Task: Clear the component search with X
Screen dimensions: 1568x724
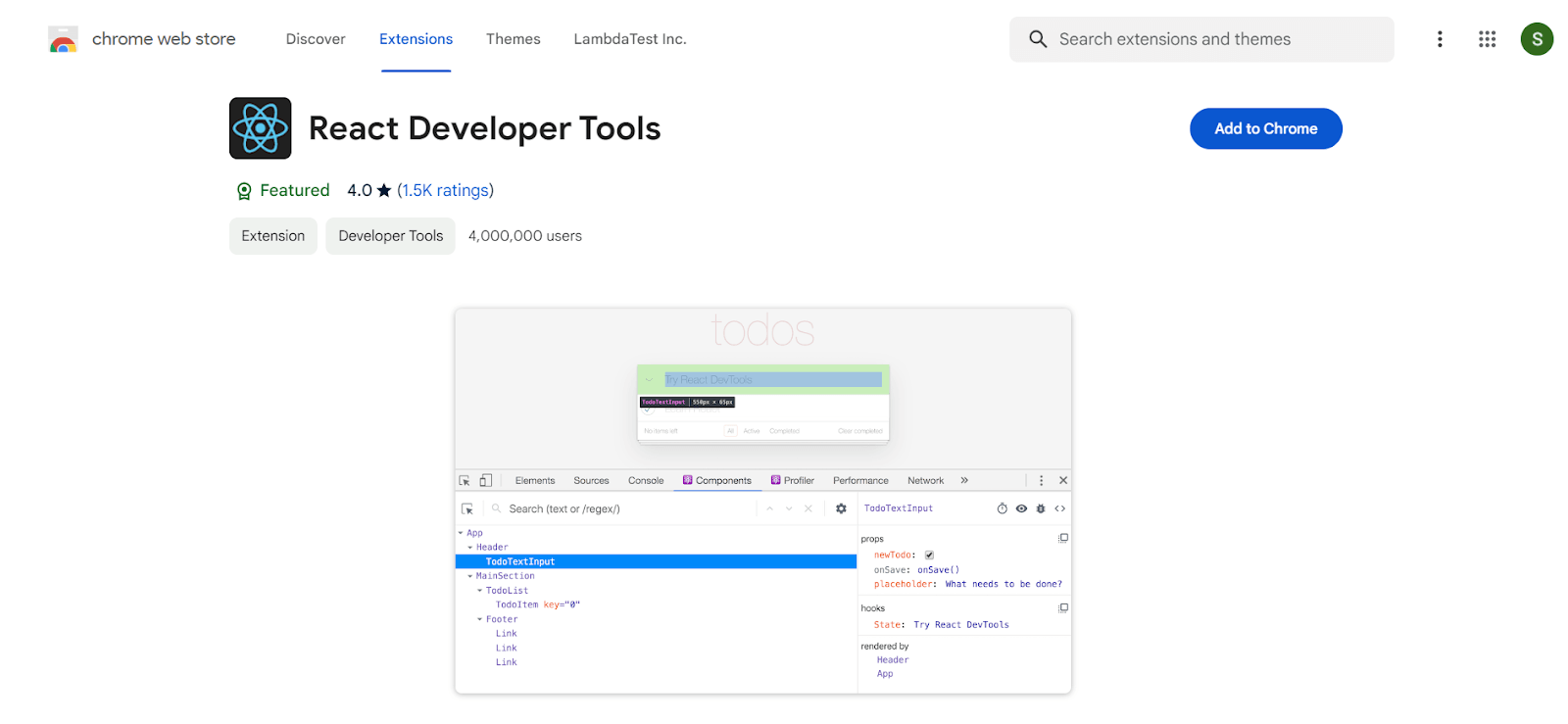Action: pyautogui.click(x=808, y=509)
